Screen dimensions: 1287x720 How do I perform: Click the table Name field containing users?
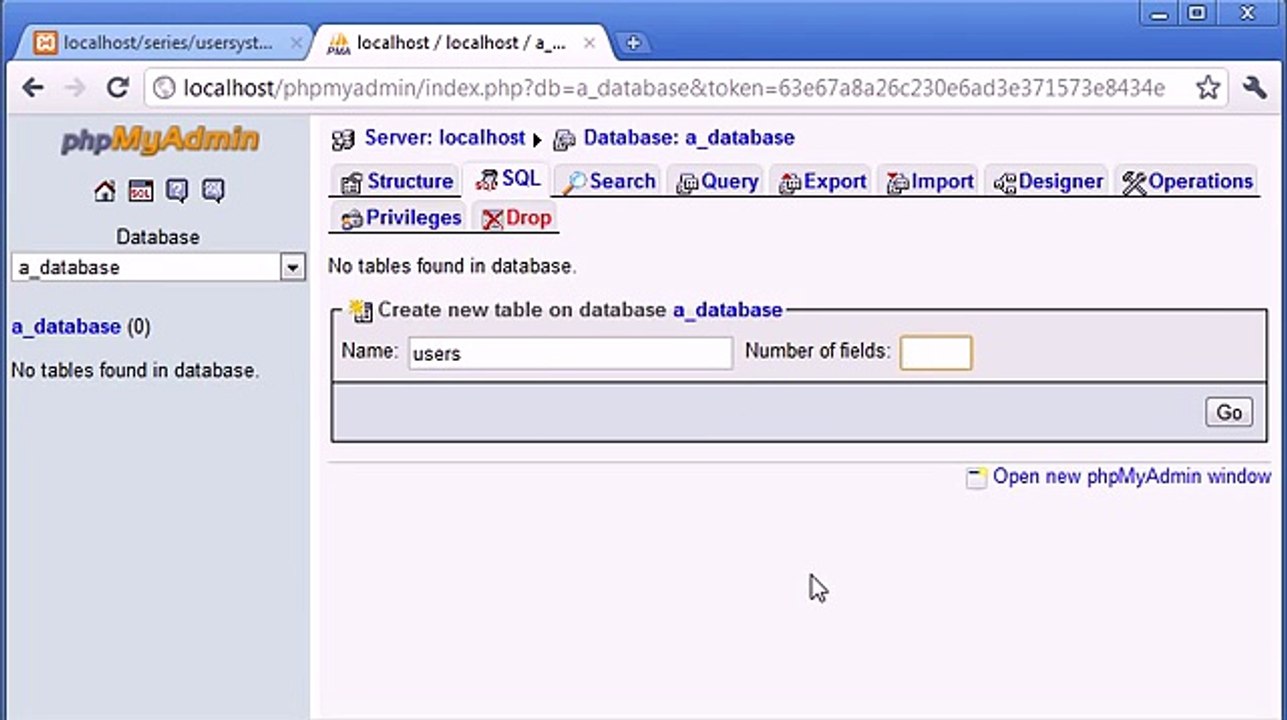pos(570,353)
